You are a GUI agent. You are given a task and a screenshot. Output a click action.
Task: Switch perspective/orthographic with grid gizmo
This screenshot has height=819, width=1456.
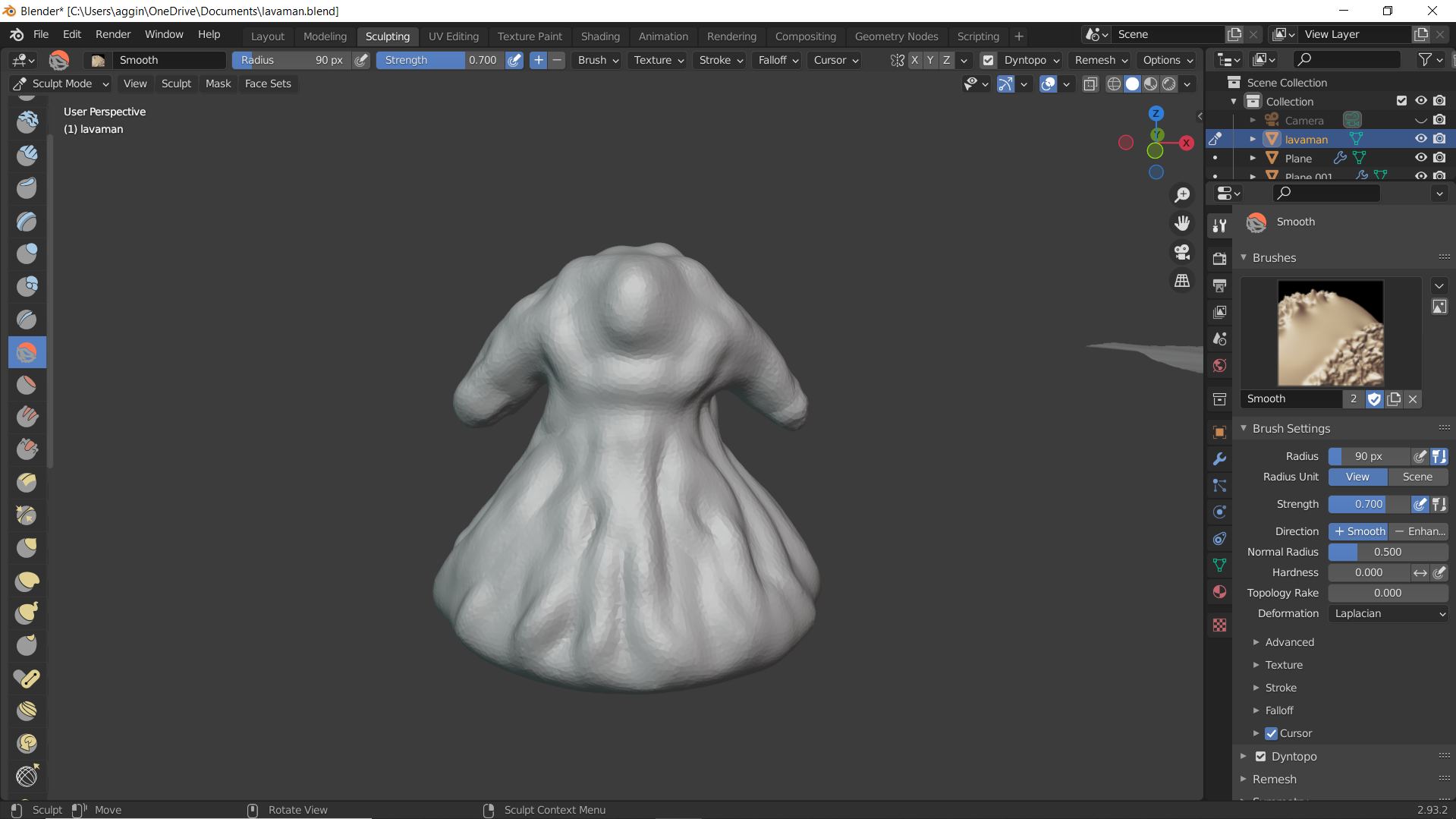(x=1182, y=281)
